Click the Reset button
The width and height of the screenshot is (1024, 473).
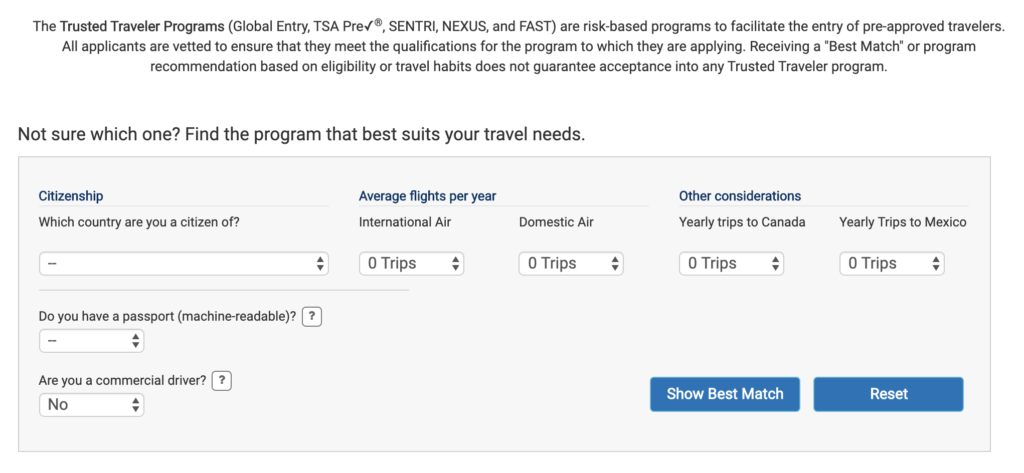click(888, 394)
